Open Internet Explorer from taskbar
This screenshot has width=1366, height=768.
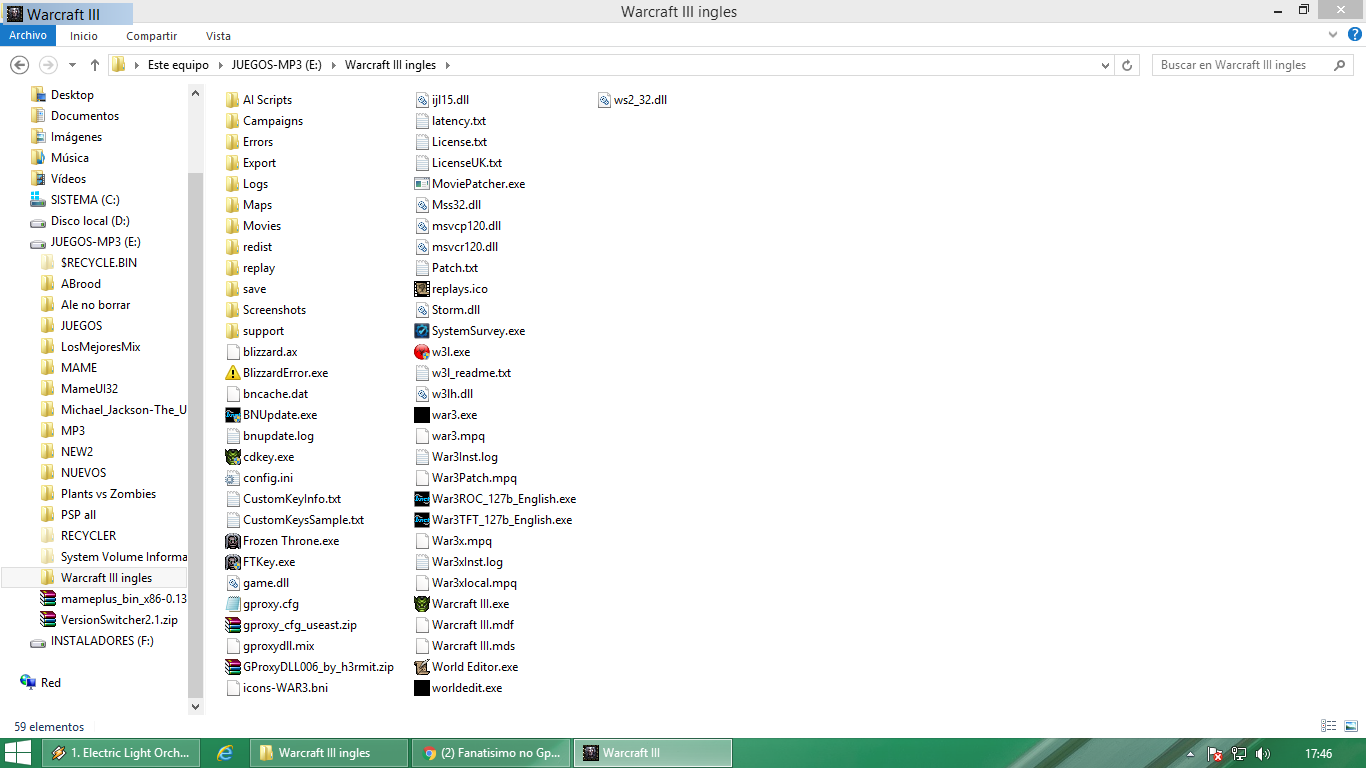(x=225, y=753)
